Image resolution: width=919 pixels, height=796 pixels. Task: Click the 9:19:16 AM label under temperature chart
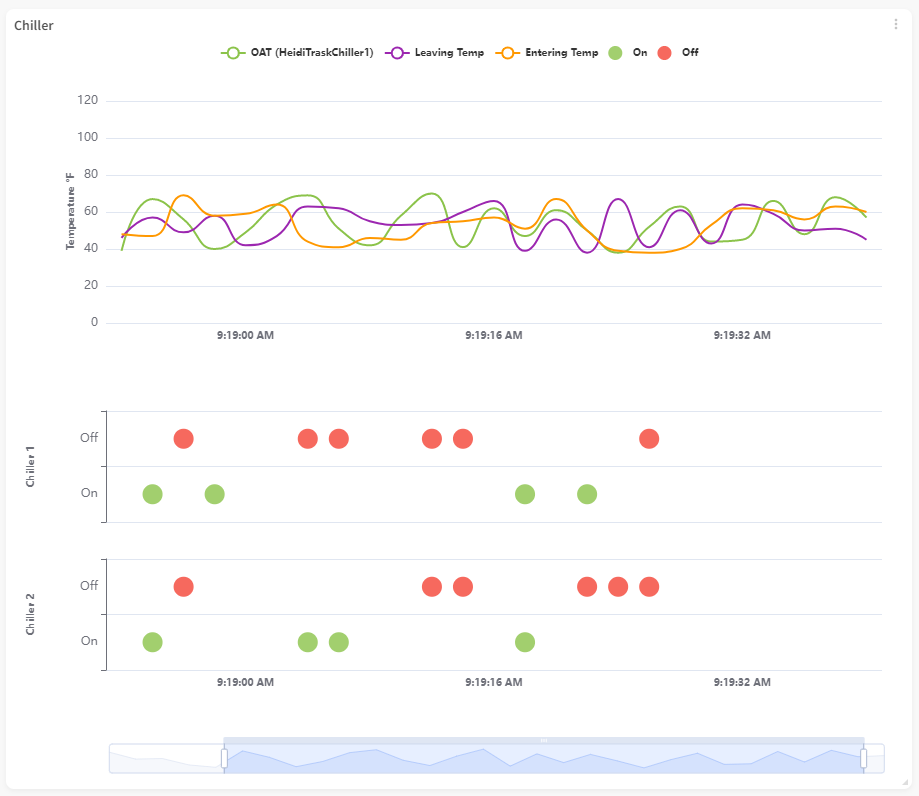pos(493,336)
